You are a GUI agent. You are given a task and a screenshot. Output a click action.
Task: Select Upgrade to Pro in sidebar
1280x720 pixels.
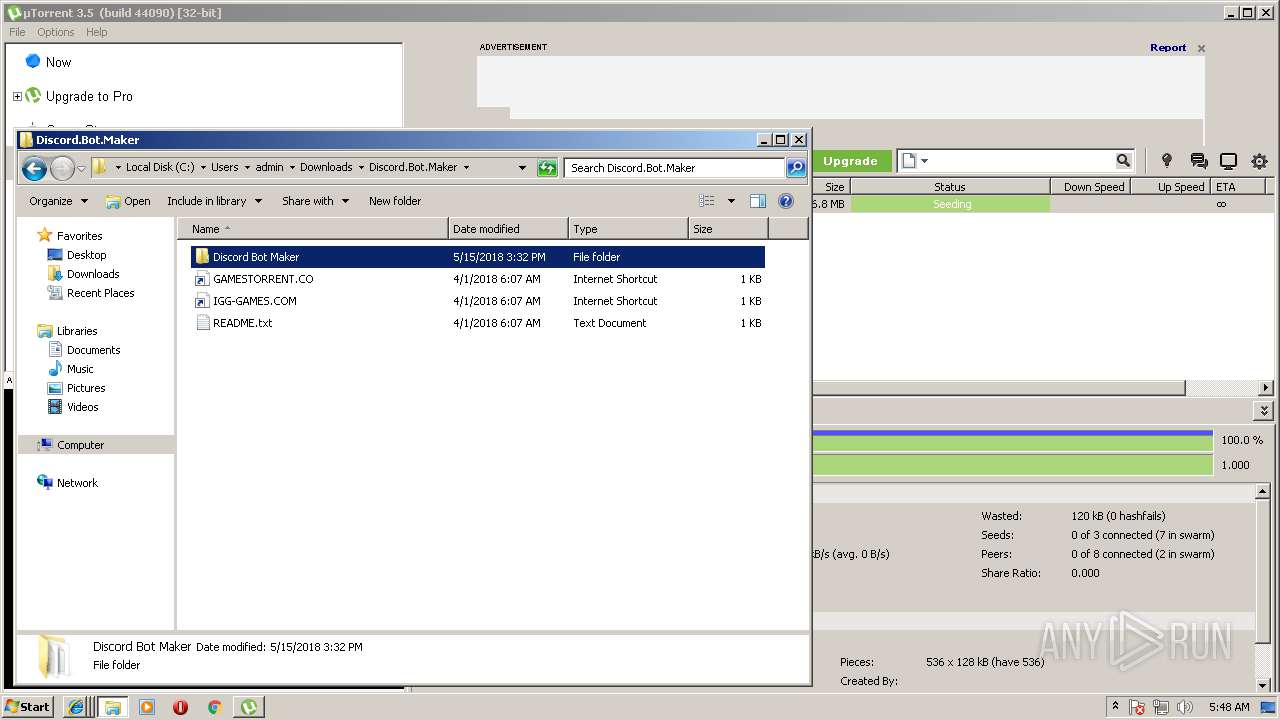click(89, 97)
